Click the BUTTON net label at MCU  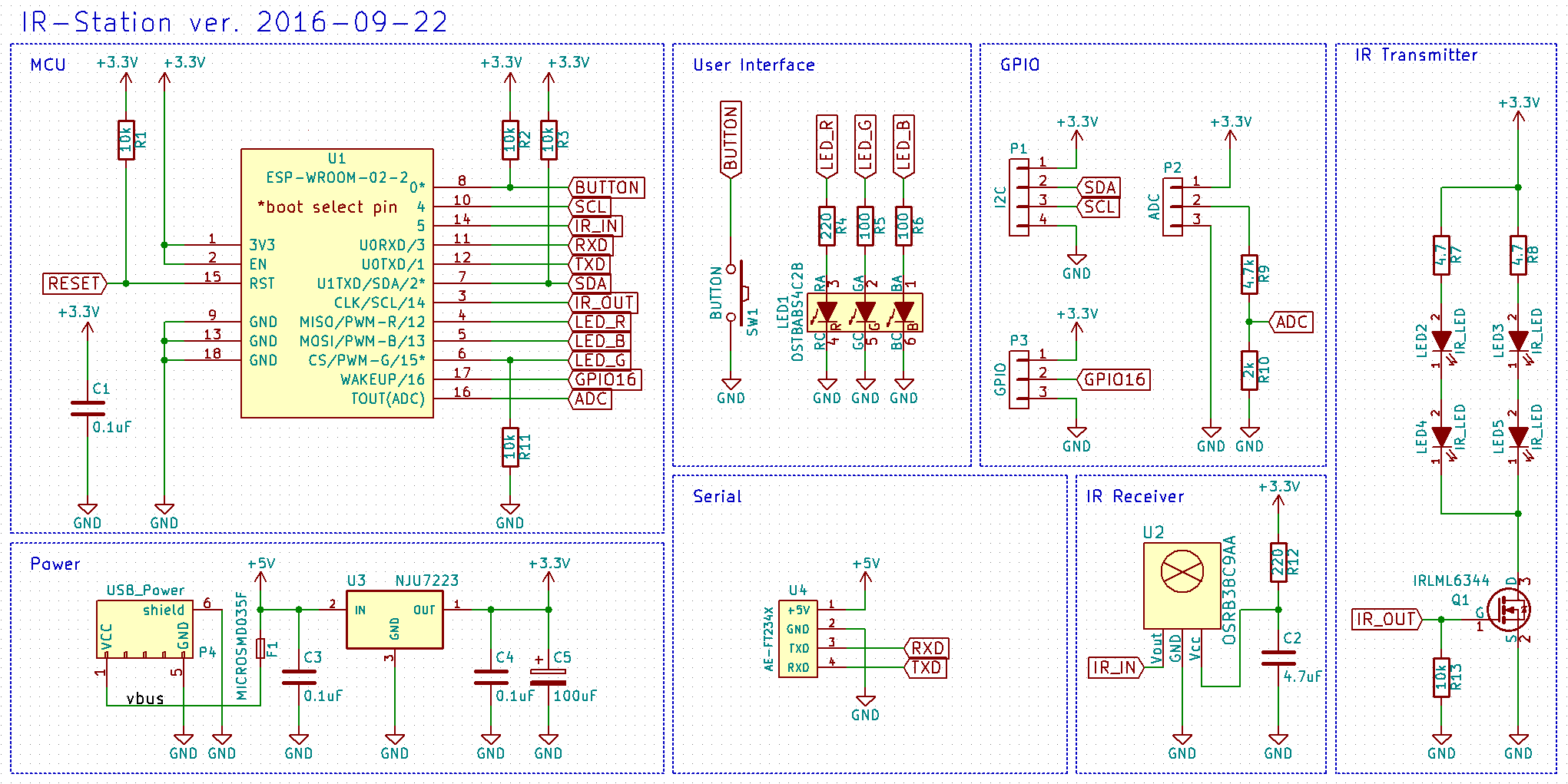[x=606, y=187]
